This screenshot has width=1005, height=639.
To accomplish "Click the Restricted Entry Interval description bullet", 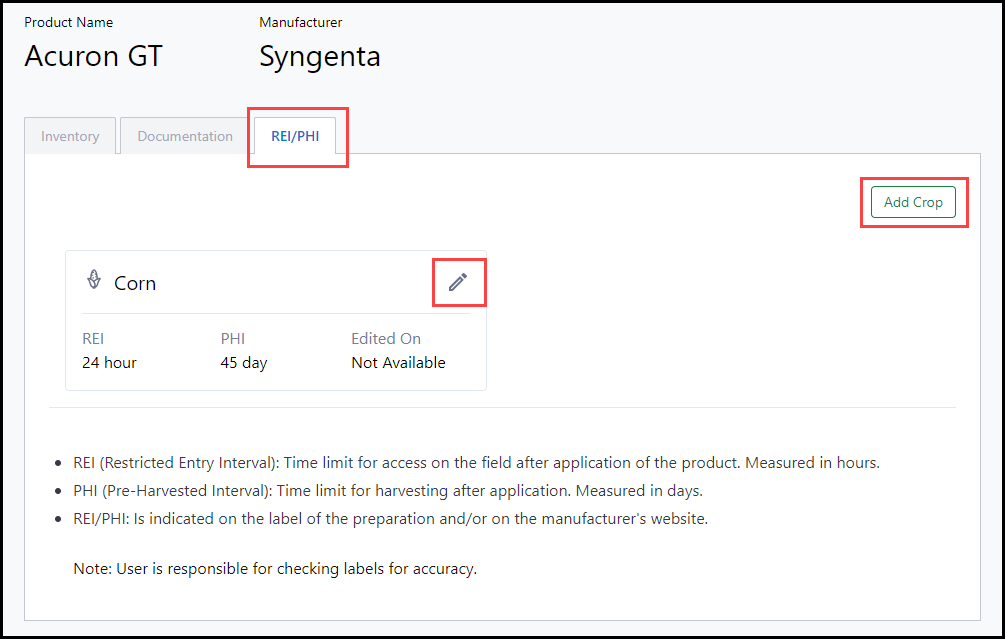I will pyautogui.click(x=476, y=463).
